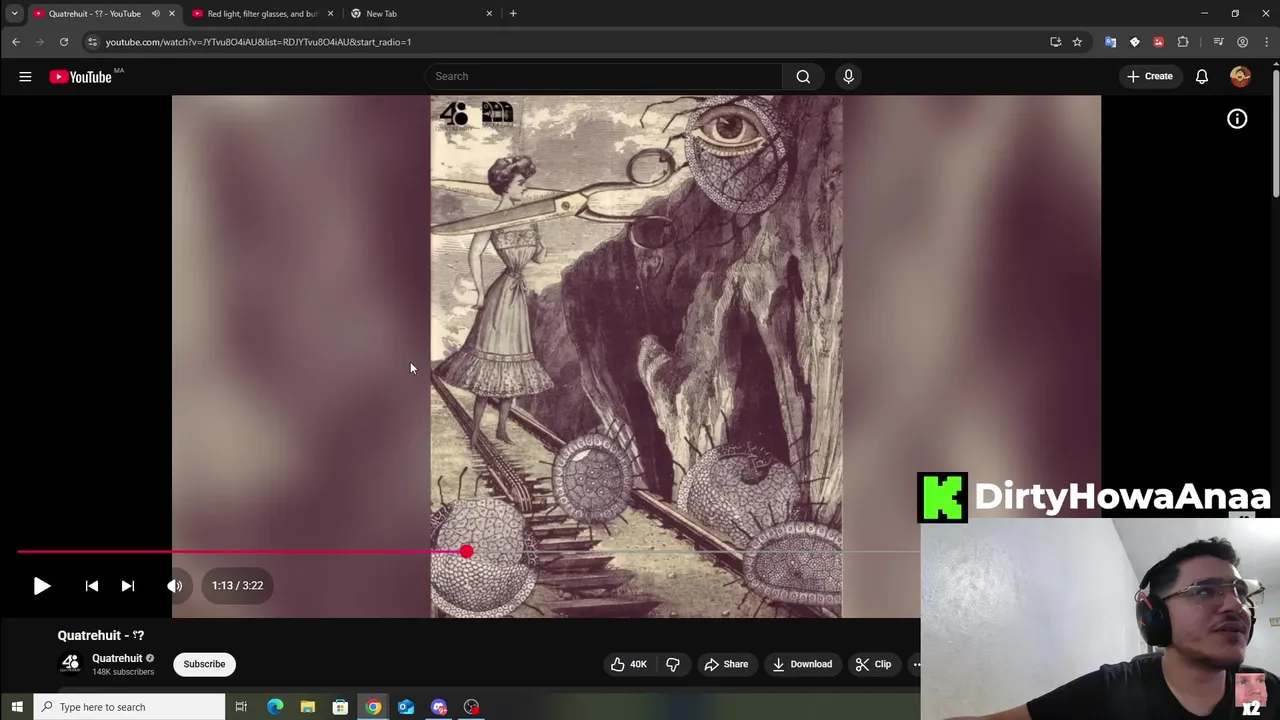Open a new browser tab
Screen dimensions: 1280x720
coord(513,14)
